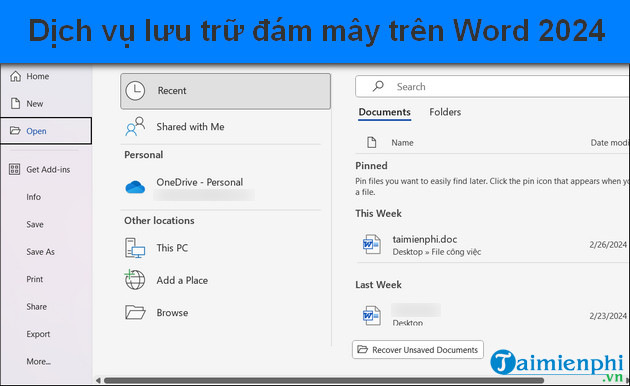Viewport: 630px width, 386px height.
Task: Sort by the Name column header
Action: pyautogui.click(x=402, y=143)
